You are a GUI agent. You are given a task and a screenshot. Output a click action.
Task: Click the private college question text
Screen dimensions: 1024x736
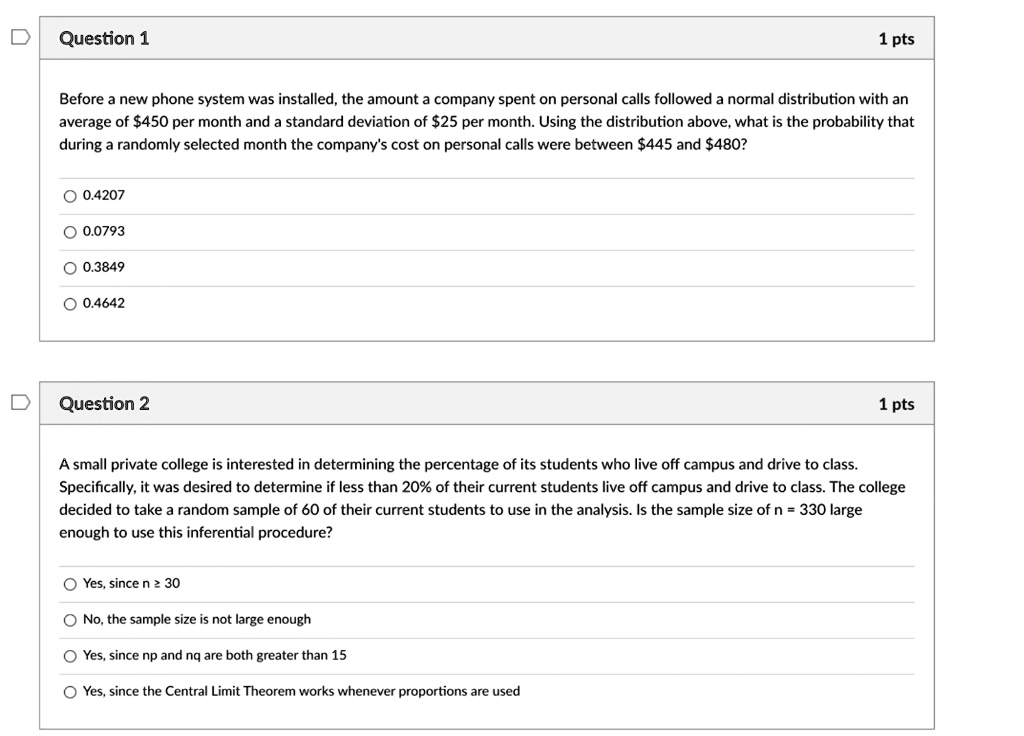point(480,498)
